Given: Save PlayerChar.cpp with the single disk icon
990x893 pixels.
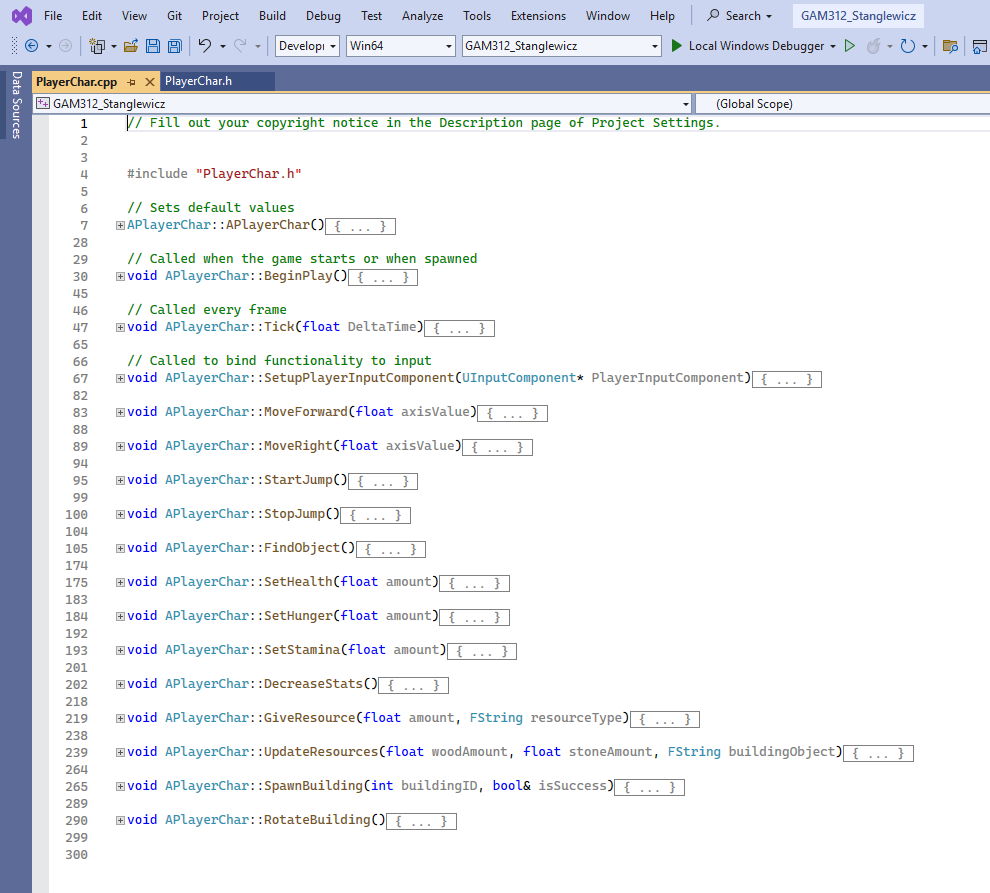Looking at the screenshot, I should pos(153,45).
